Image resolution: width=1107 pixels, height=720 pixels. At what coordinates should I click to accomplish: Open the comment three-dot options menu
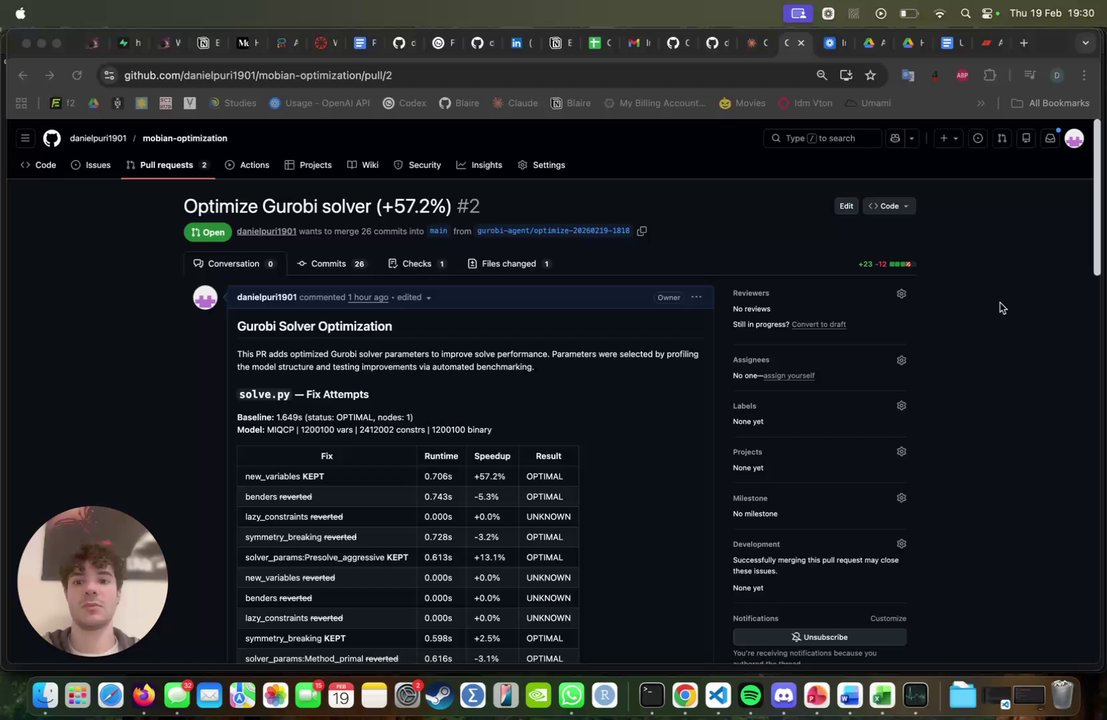click(697, 297)
